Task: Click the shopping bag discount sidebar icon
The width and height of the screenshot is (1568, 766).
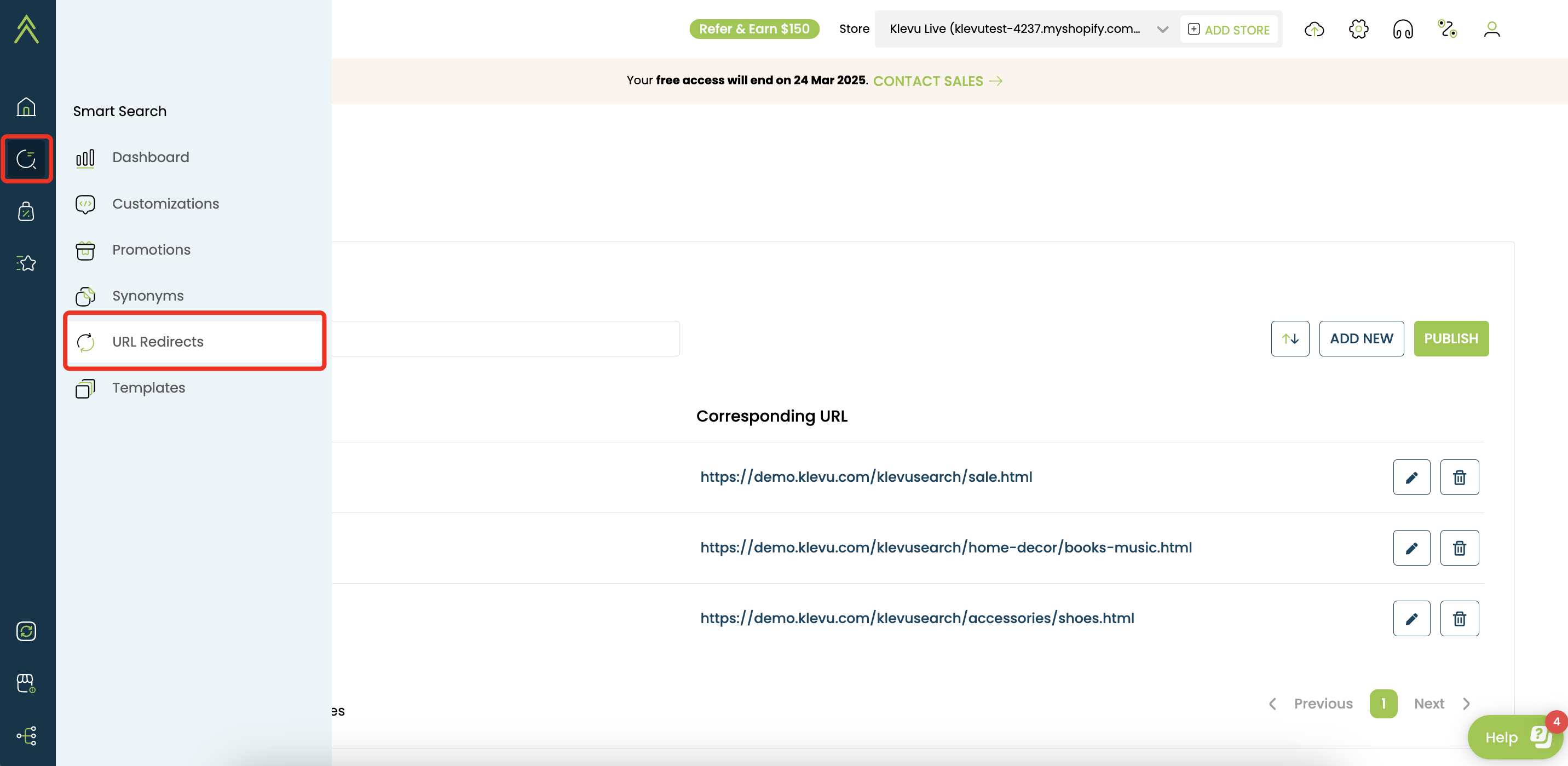Action: click(26, 211)
